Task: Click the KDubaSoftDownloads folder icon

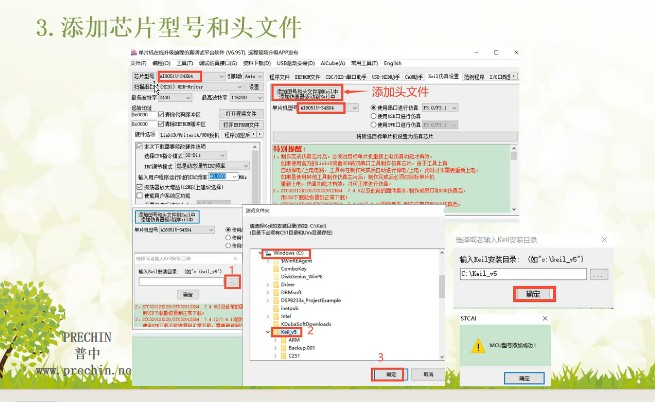Action: 276,324
